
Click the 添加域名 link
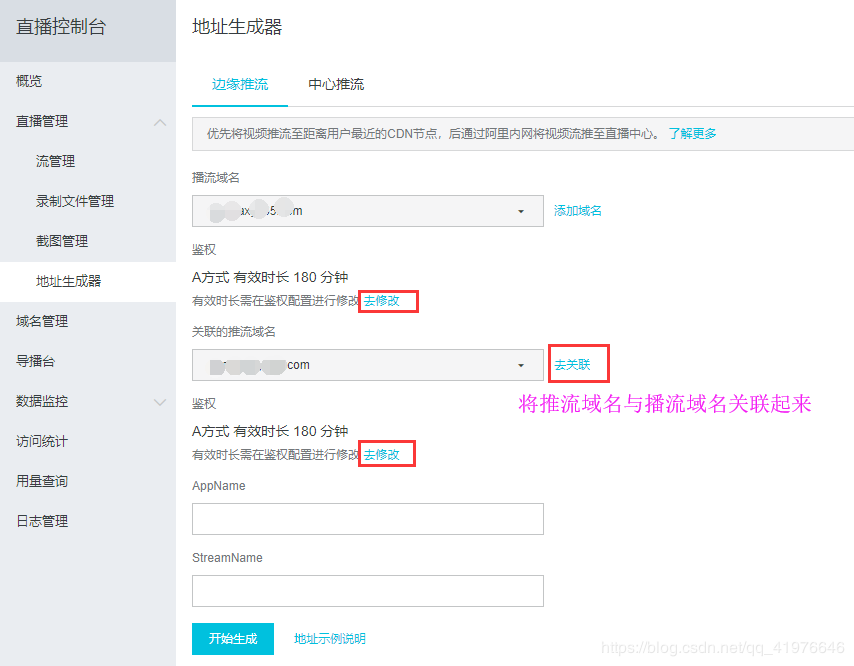pos(578,211)
